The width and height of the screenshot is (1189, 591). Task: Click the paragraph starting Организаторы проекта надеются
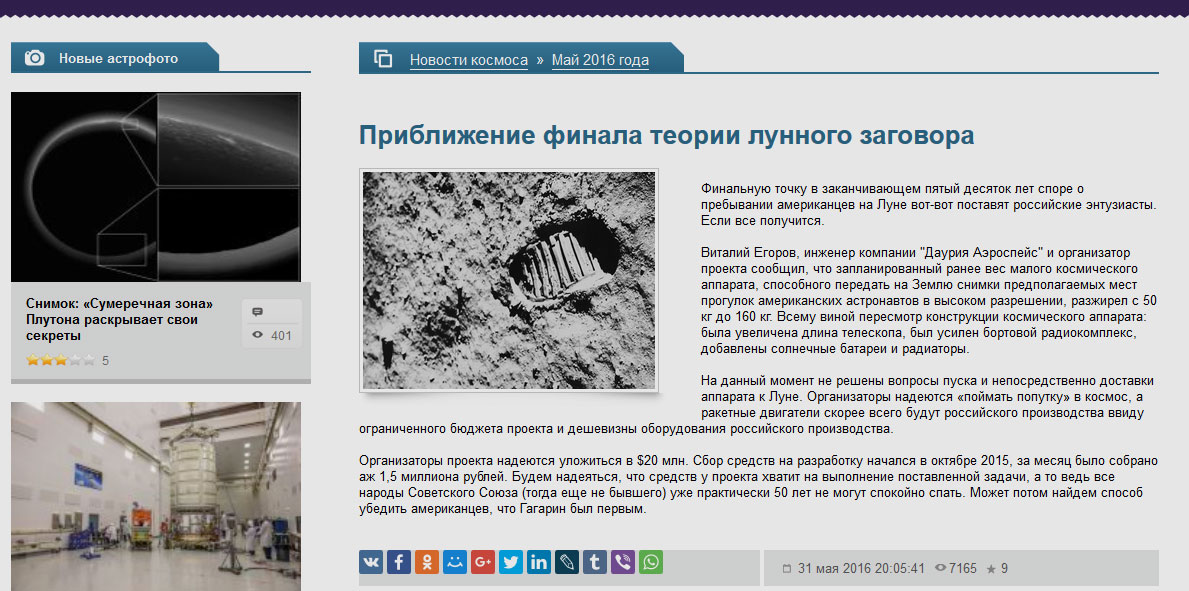coord(758,485)
